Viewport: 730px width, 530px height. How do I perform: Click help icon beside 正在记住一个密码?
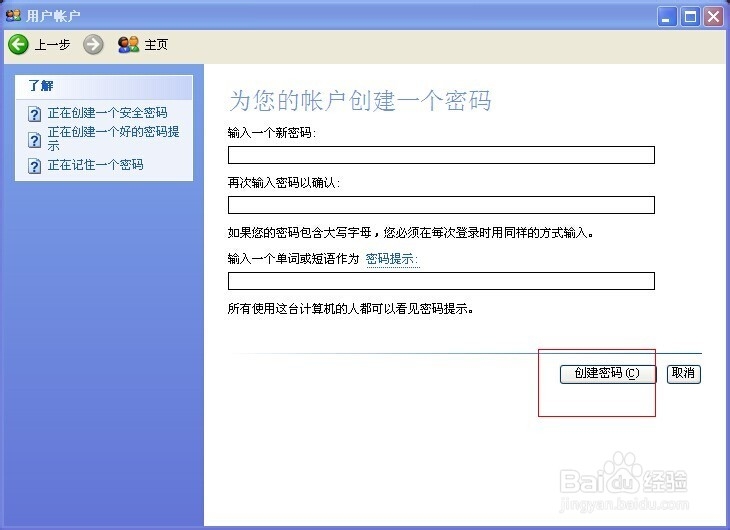(x=34, y=166)
